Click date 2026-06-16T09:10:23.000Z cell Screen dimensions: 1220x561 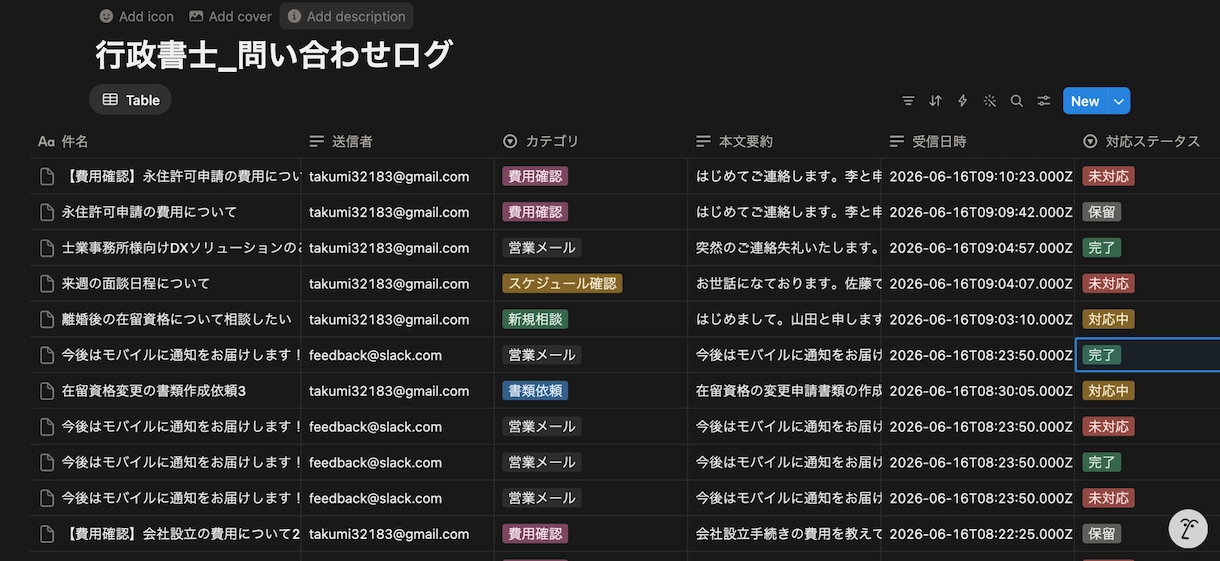click(x=978, y=176)
